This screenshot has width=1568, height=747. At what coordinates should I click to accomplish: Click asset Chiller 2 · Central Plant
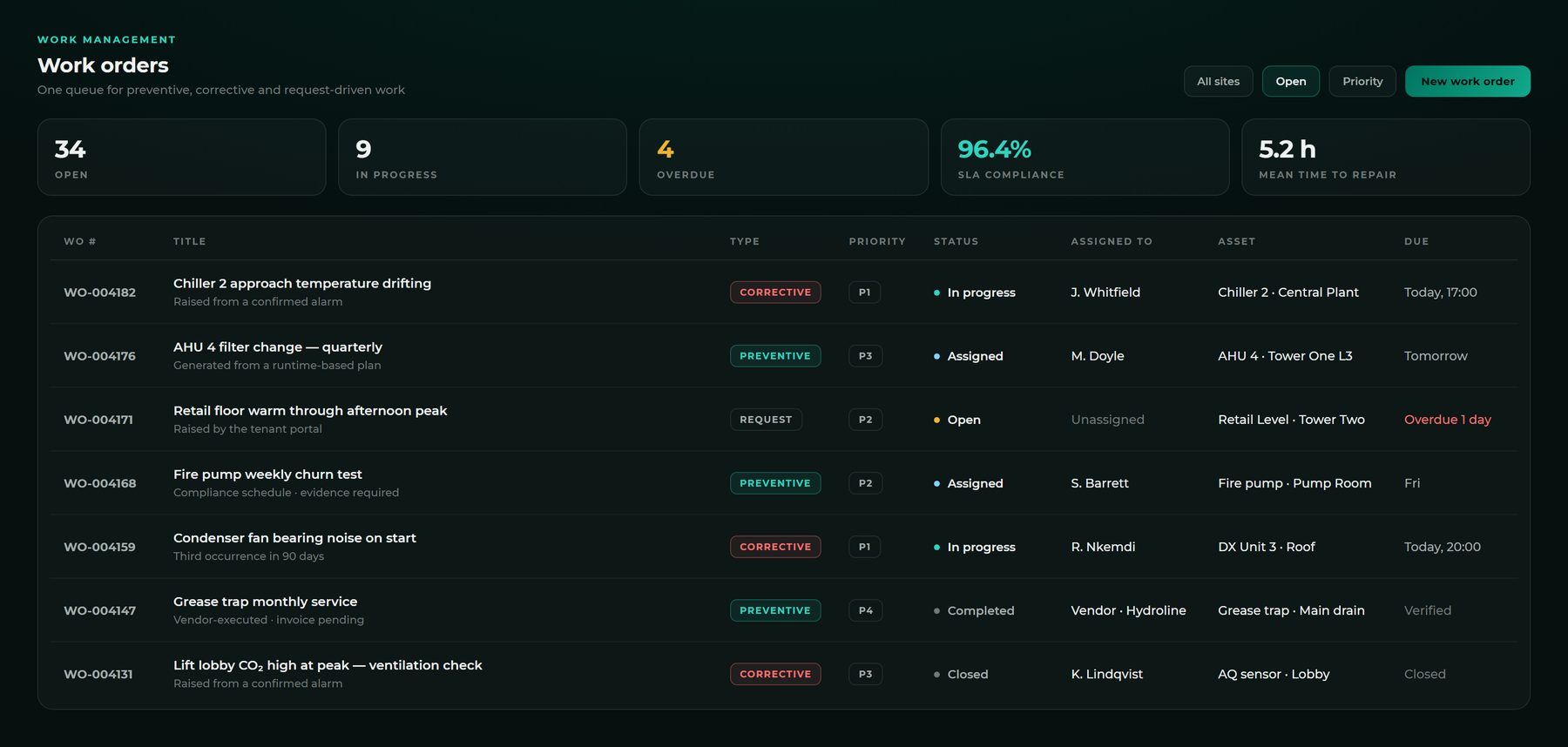1288,293
